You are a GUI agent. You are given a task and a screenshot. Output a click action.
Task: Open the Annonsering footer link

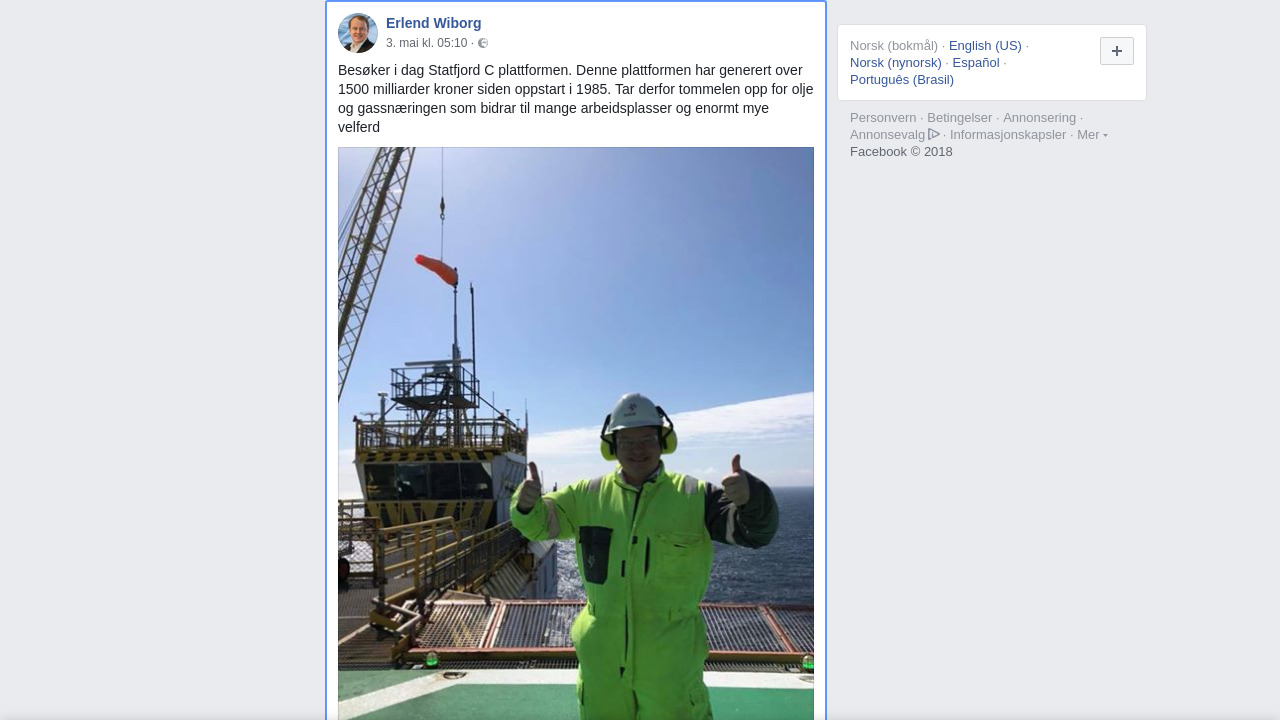1040,118
